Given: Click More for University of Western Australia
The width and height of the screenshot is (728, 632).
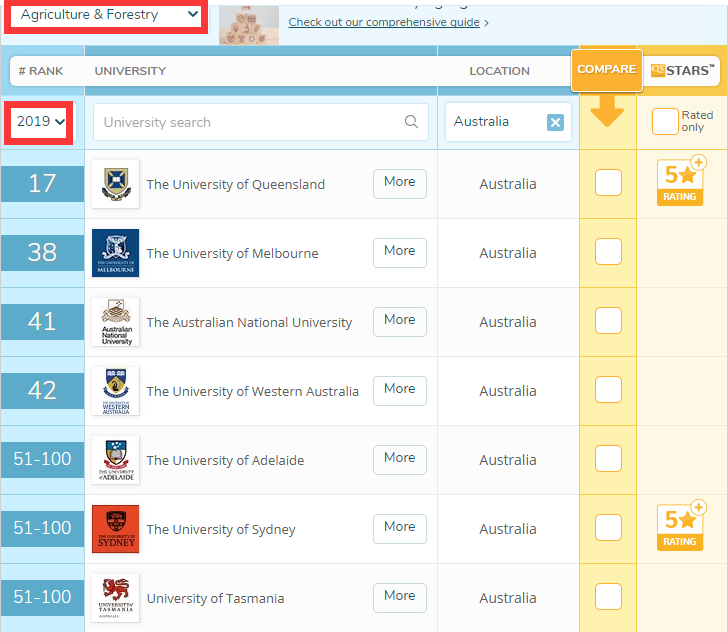Looking at the screenshot, I should [x=399, y=390].
